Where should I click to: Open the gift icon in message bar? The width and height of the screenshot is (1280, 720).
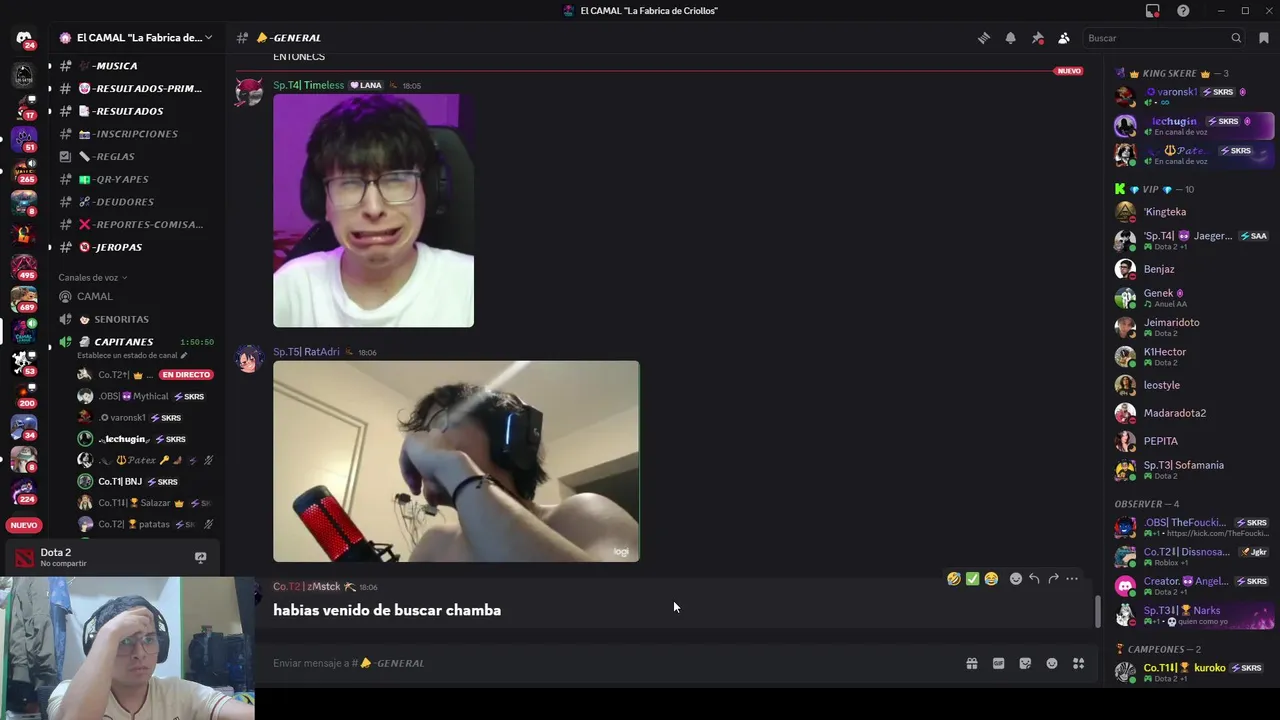(971, 663)
